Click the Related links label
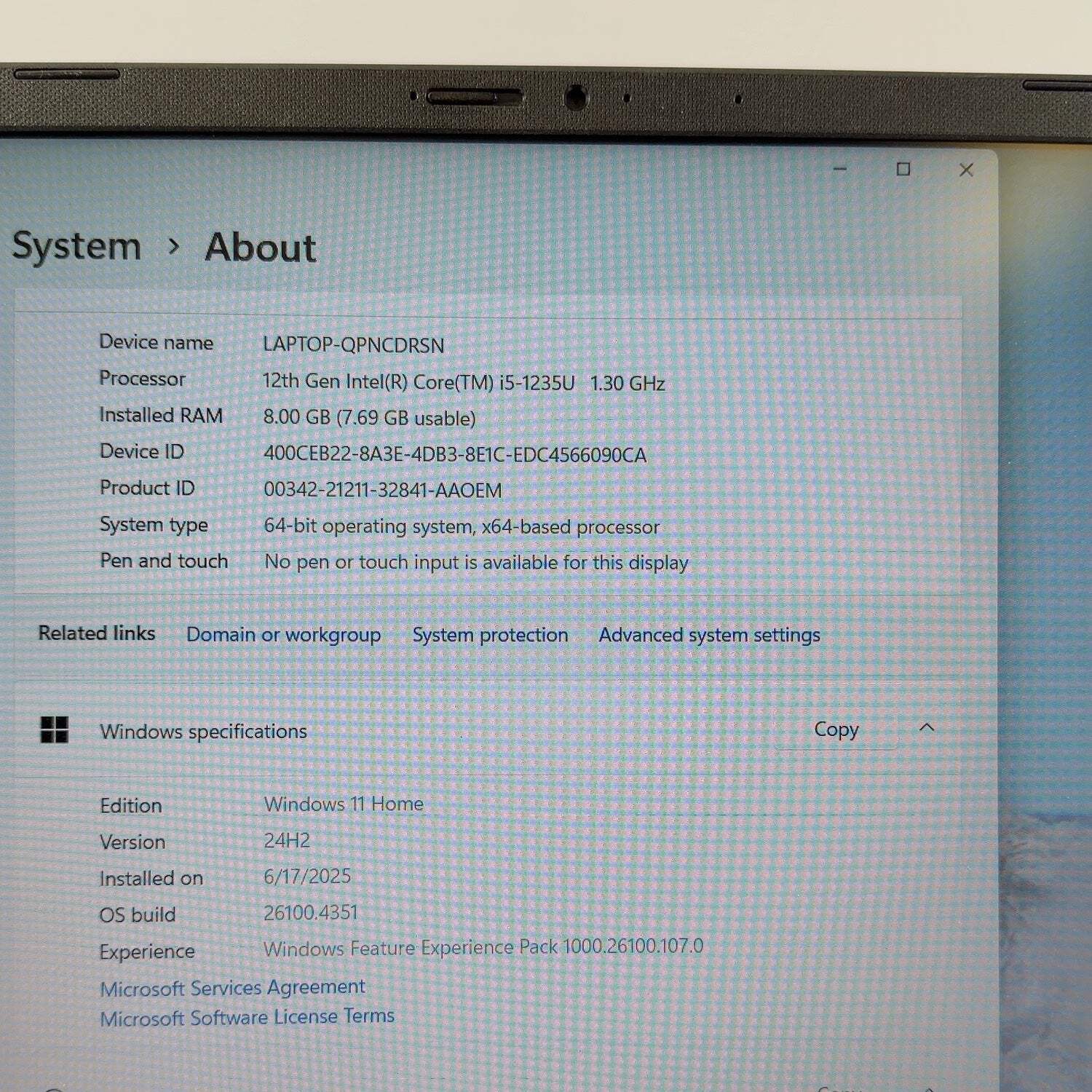This screenshot has width=1092, height=1092. [x=97, y=633]
